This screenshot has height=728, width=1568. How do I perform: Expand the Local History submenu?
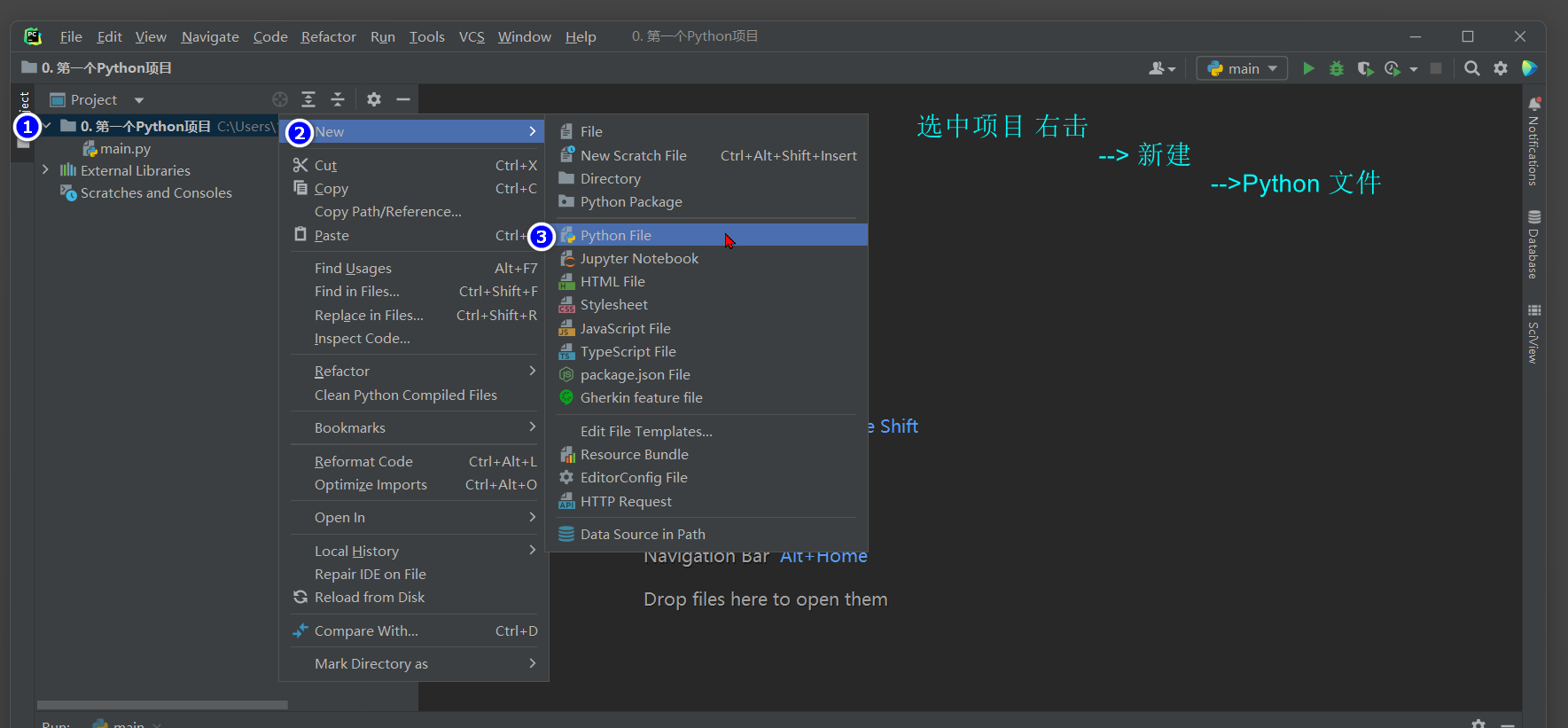point(414,551)
